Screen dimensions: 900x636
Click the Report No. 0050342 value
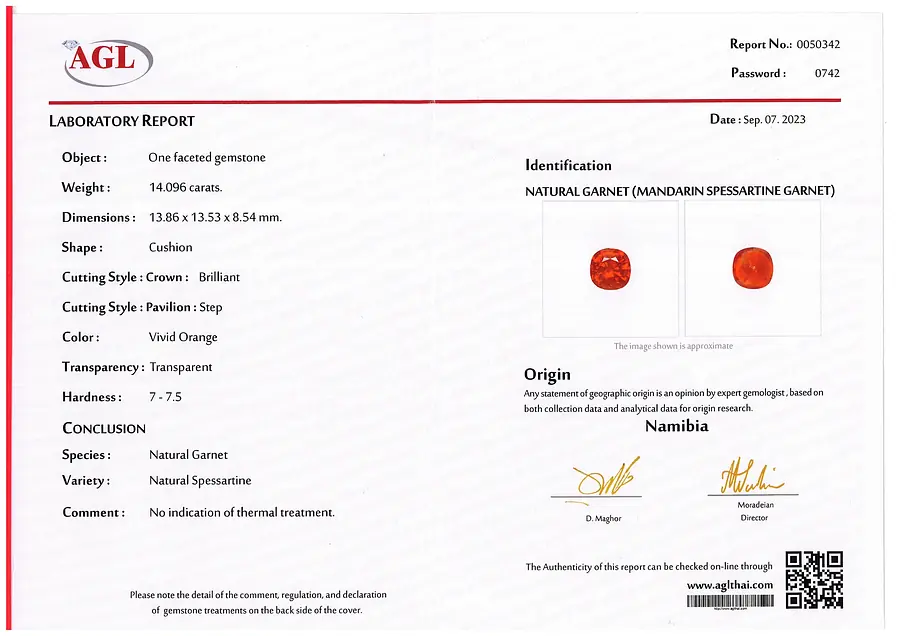tap(818, 44)
